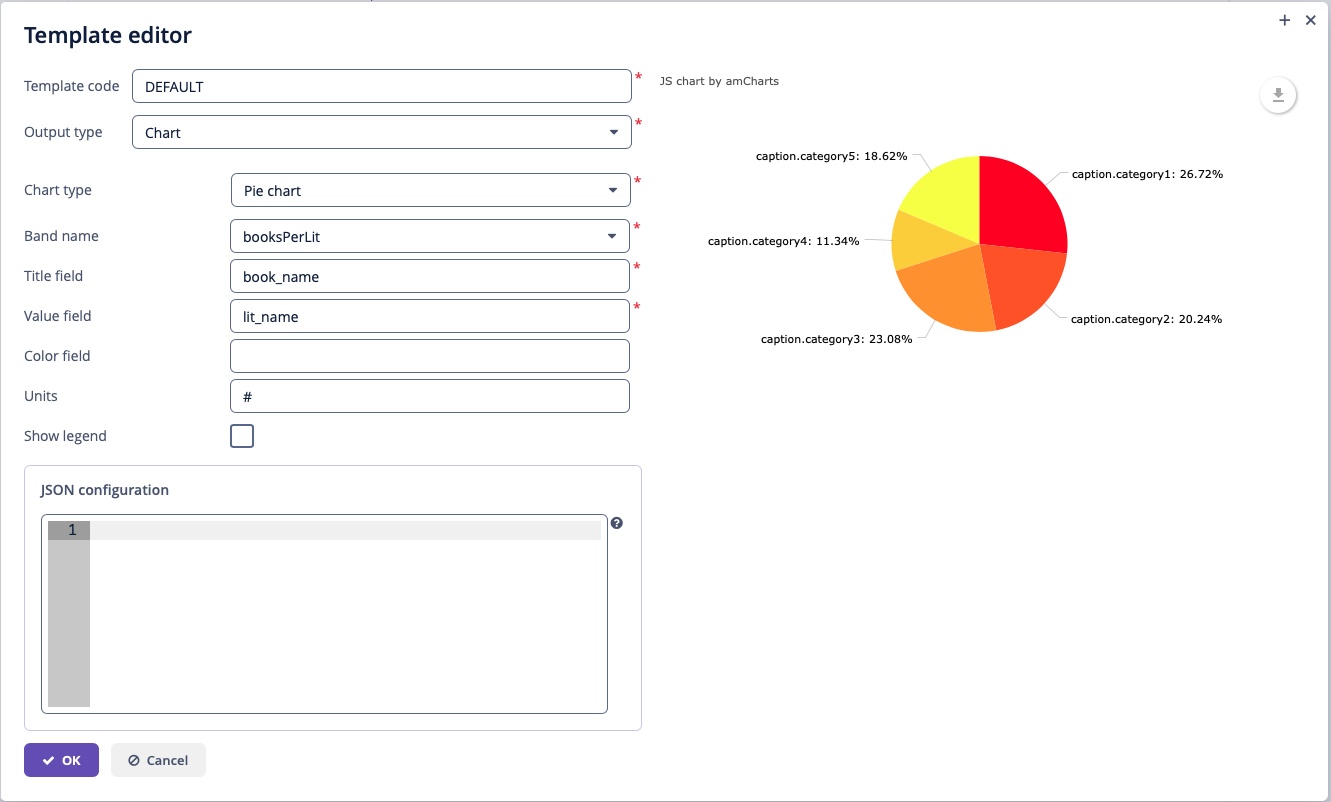Click the Value field input lit_name

coord(430,316)
